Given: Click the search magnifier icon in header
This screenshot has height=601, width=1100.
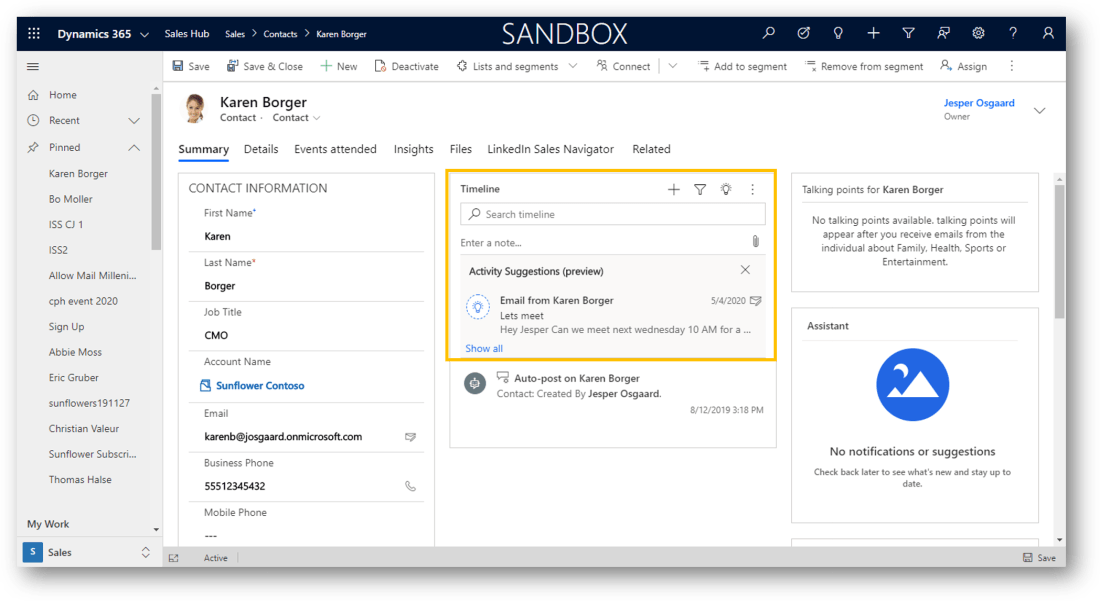Looking at the screenshot, I should (x=768, y=34).
